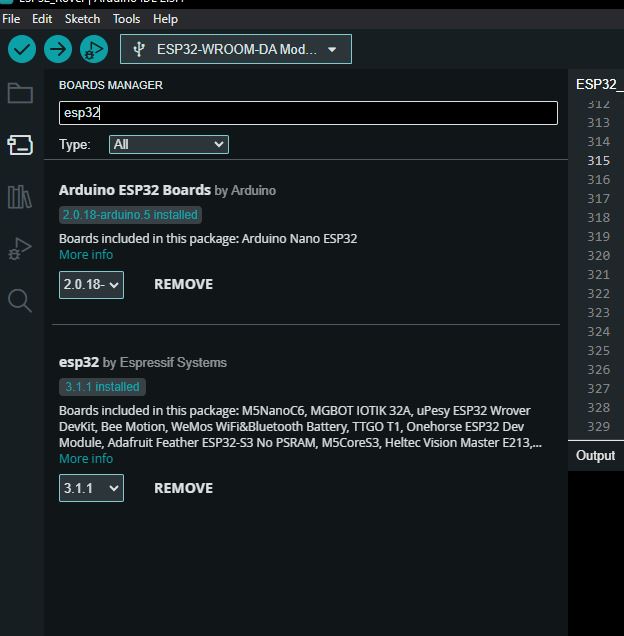Viewport: 624px width, 636px height.
Task: Select the Boards Manager sidebar icon
Action: (x=20, y=145)
